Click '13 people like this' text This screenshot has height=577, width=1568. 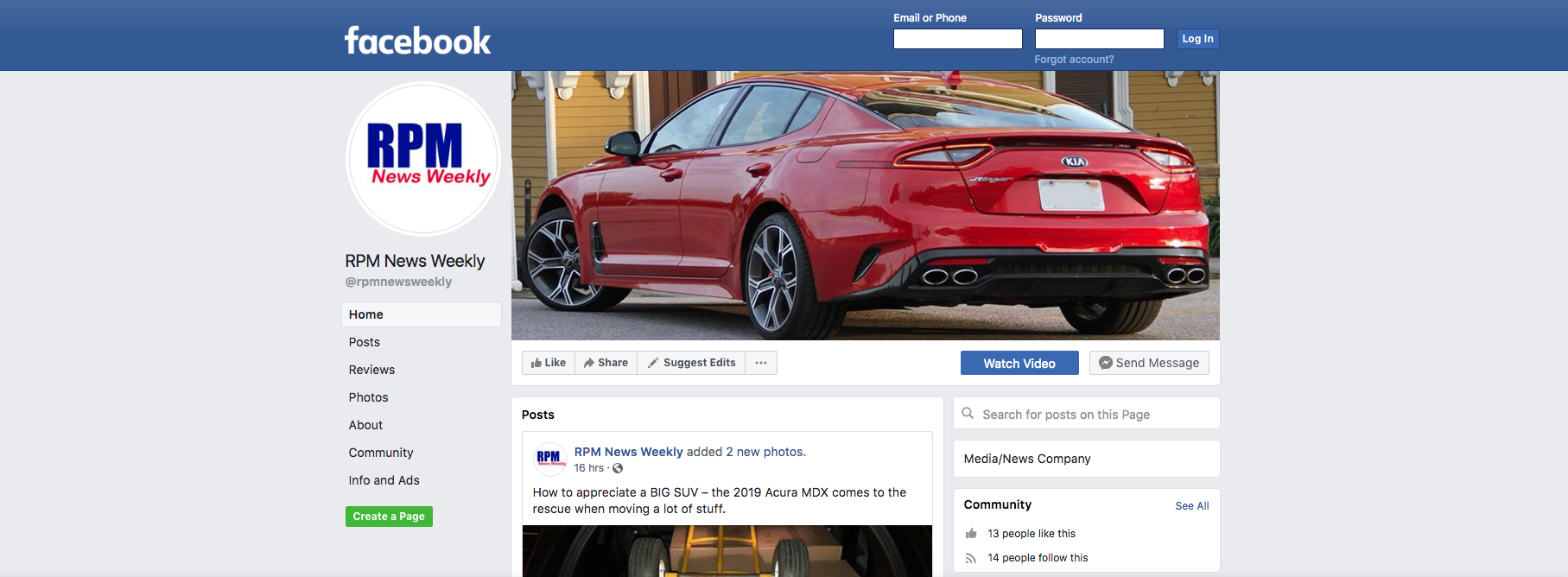(x=1032, y=534)
